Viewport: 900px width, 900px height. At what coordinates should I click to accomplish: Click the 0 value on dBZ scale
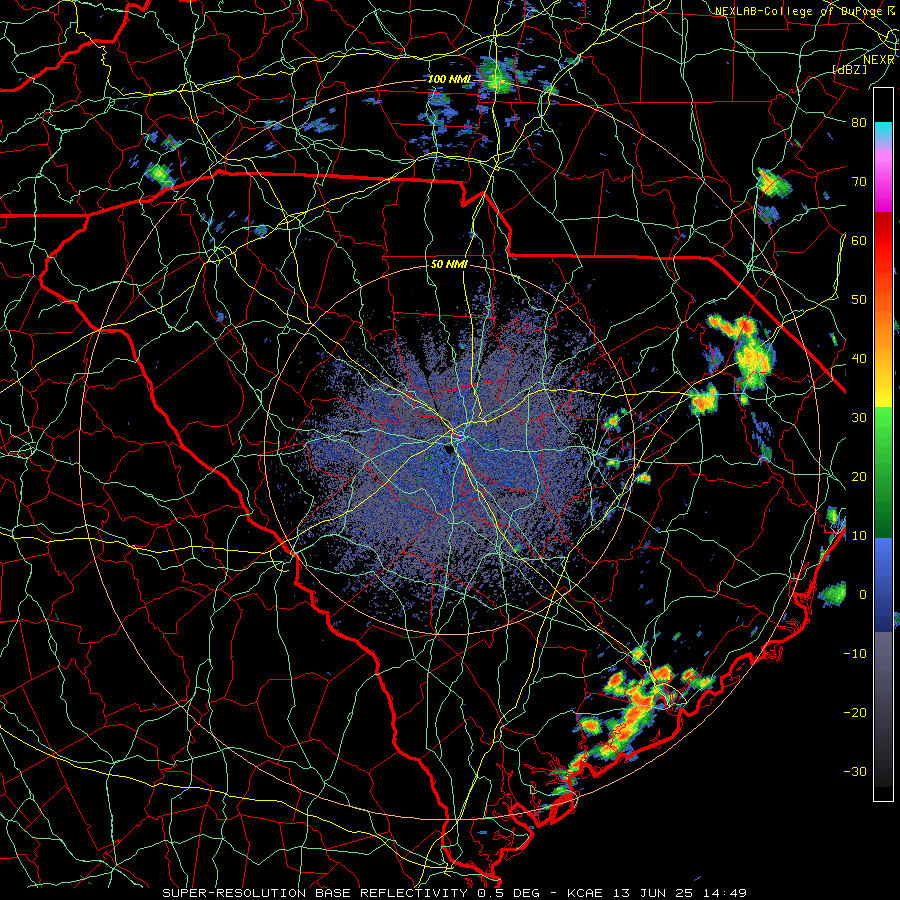pos(863,595)
